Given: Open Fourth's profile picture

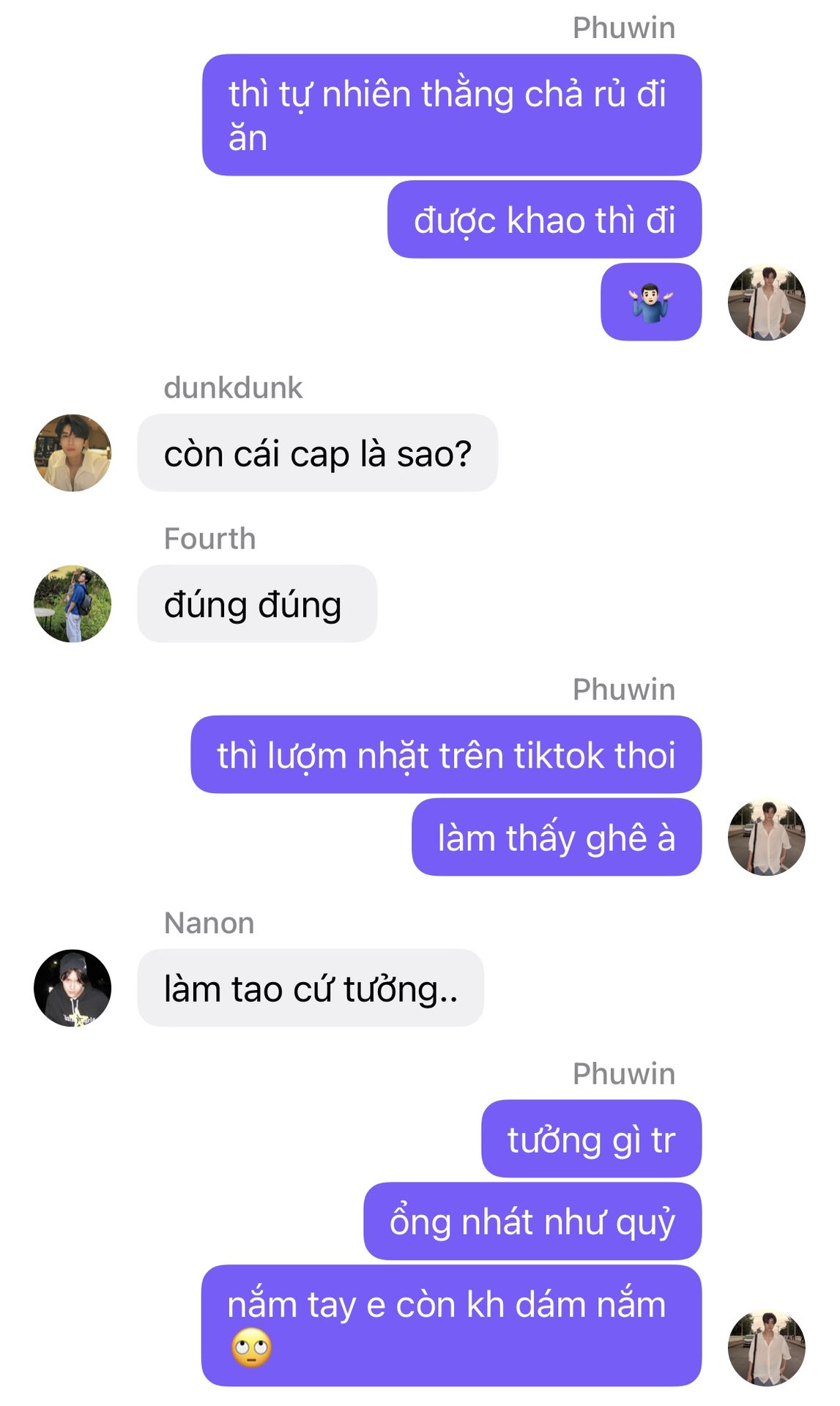Looking at the screenshot, I should (73, 603).
